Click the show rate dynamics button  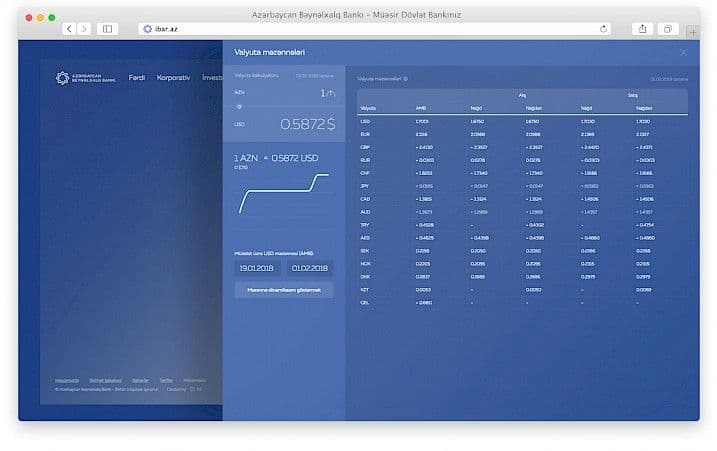point(284,290)
